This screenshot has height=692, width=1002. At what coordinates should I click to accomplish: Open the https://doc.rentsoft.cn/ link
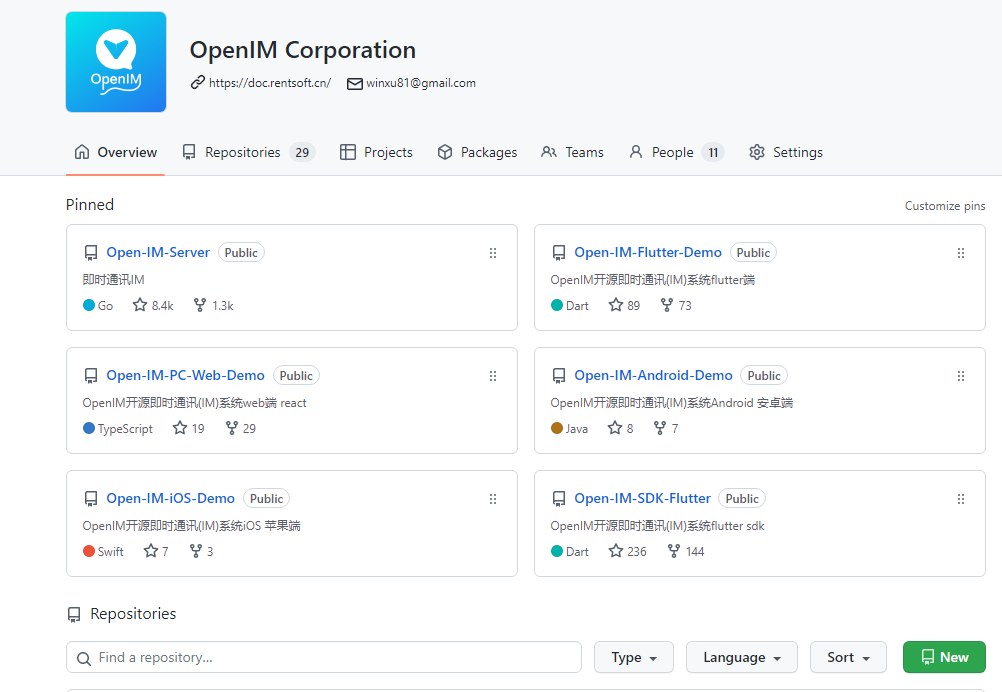pyautogui.click(x=270, y=83)
